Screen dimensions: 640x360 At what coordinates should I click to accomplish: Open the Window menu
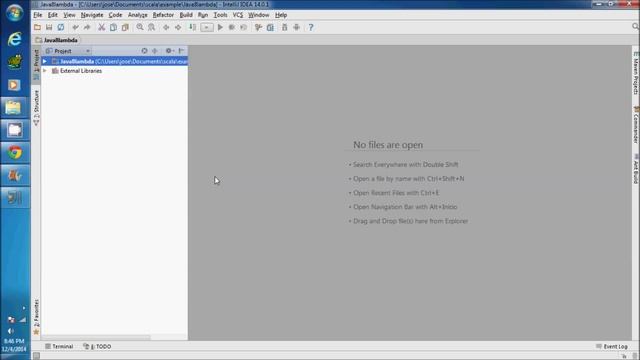tap(259, 15)
